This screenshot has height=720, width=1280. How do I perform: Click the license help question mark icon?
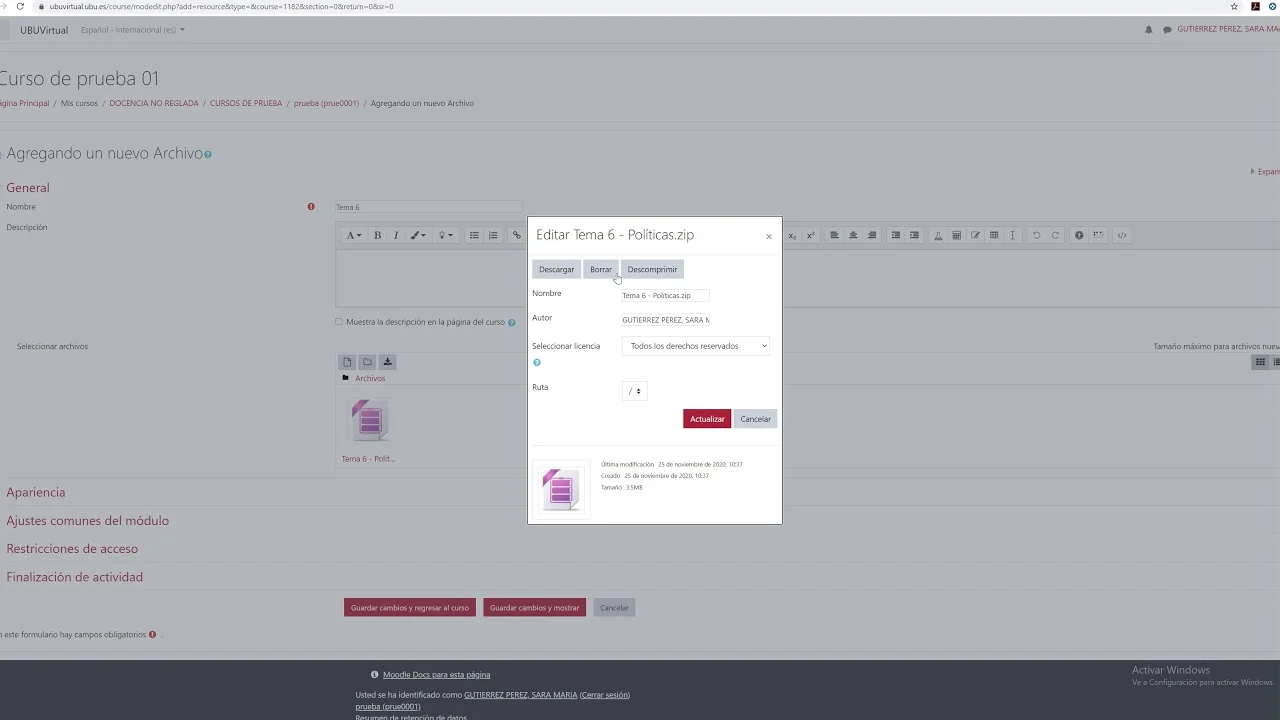click(x=537, y=363)
